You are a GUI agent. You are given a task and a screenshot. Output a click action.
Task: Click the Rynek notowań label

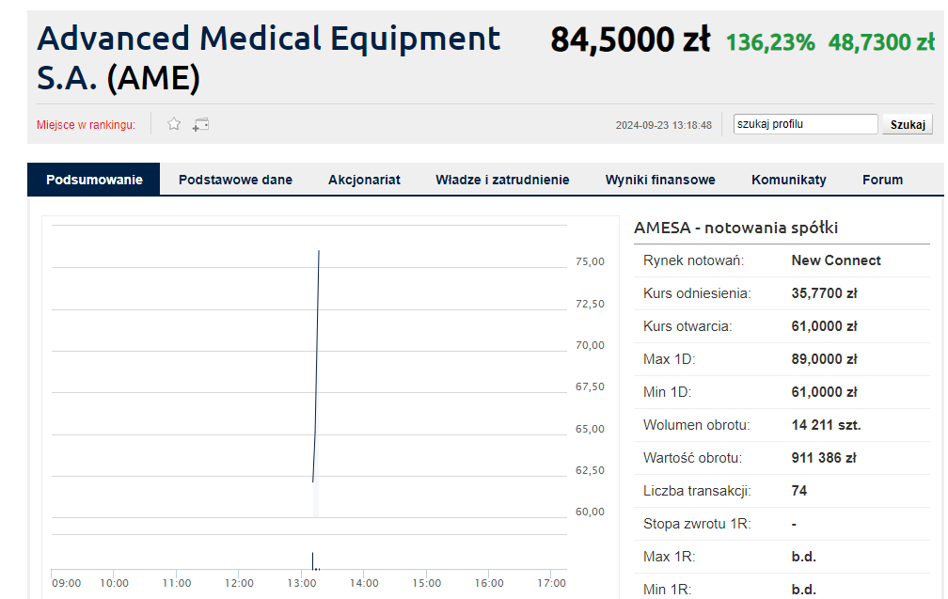click(693, 261)
